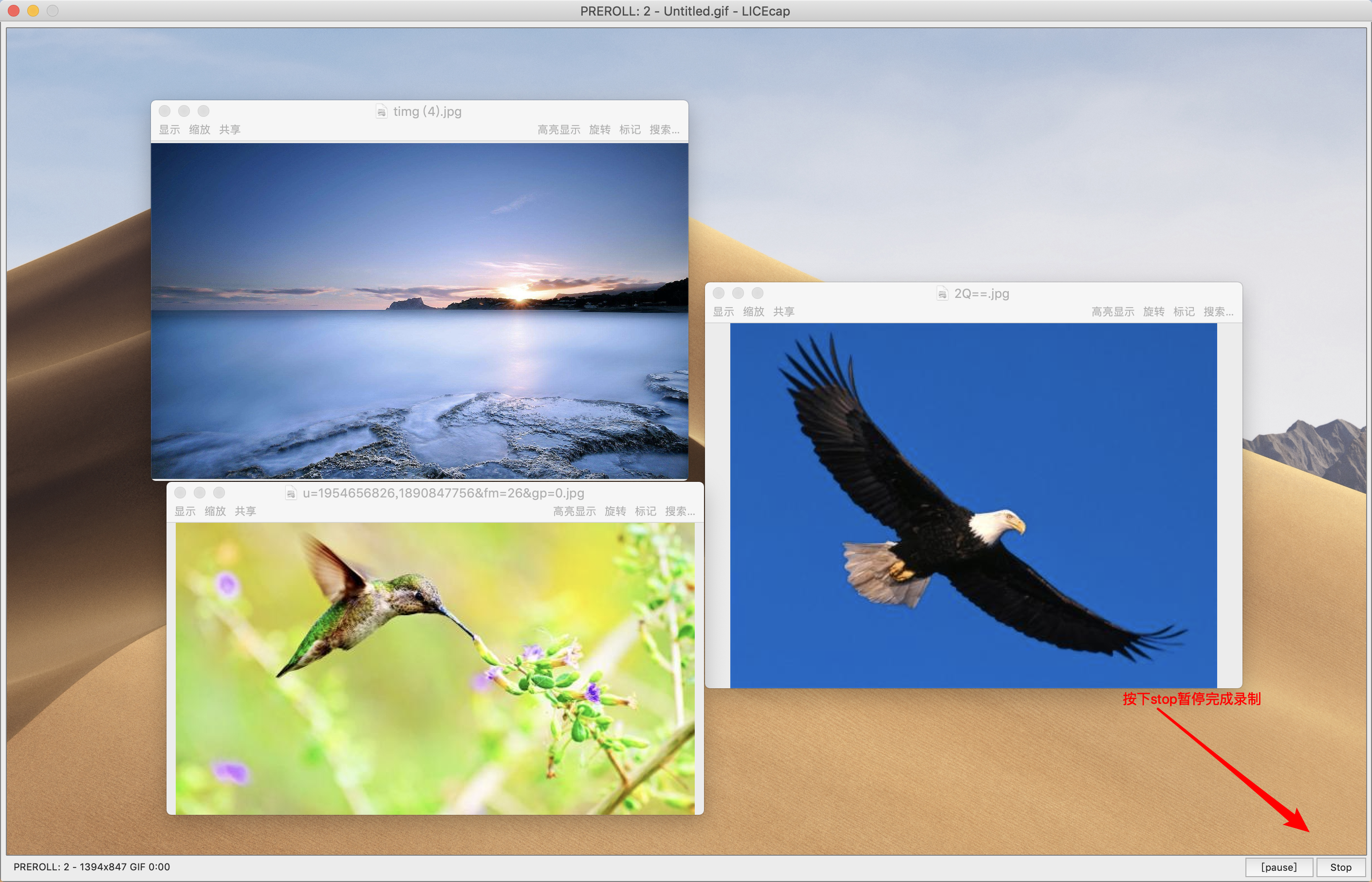Click 搜索 in the timg (4).jpg window
1372x882 pixels.
pos(665,129)
